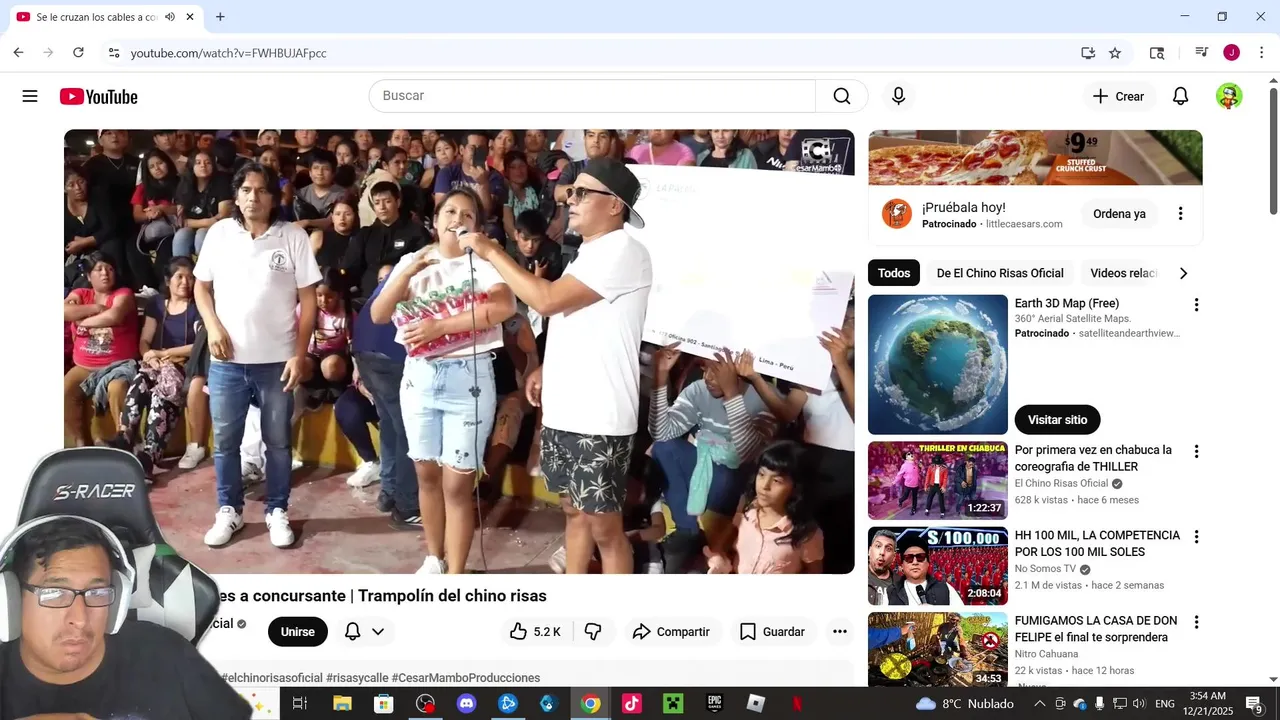Open Earth 3D Map globe thumbnail
The width and height of the screenshot is (1280, 720).
(938, 364)
